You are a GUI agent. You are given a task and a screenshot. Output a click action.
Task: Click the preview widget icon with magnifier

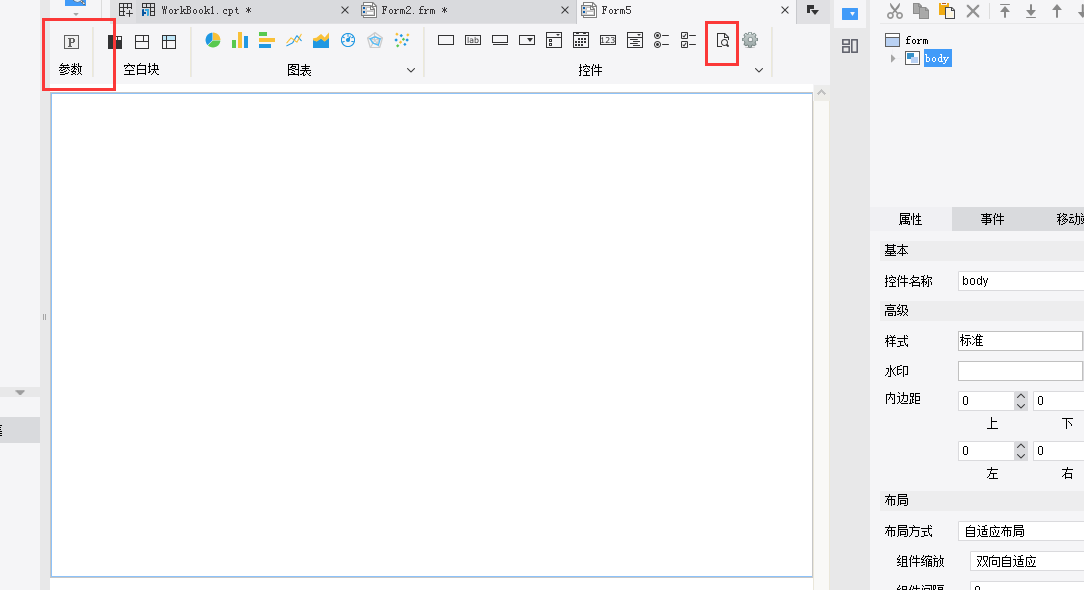click(722, 41)
